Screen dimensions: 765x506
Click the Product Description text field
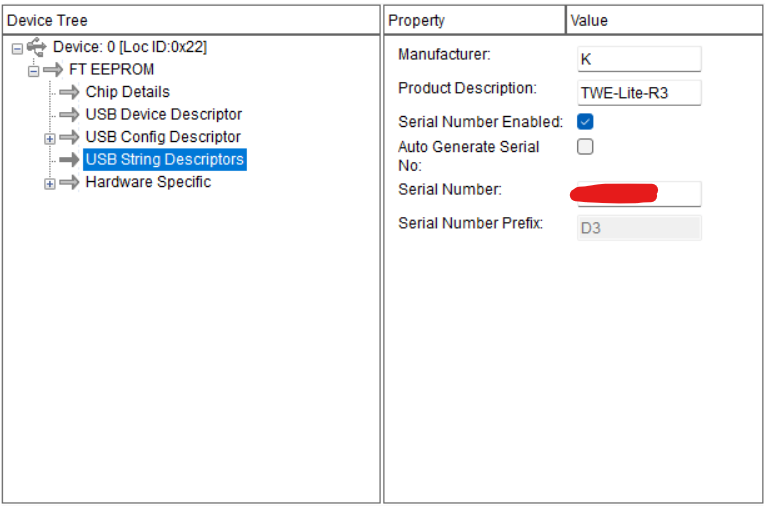639,93
